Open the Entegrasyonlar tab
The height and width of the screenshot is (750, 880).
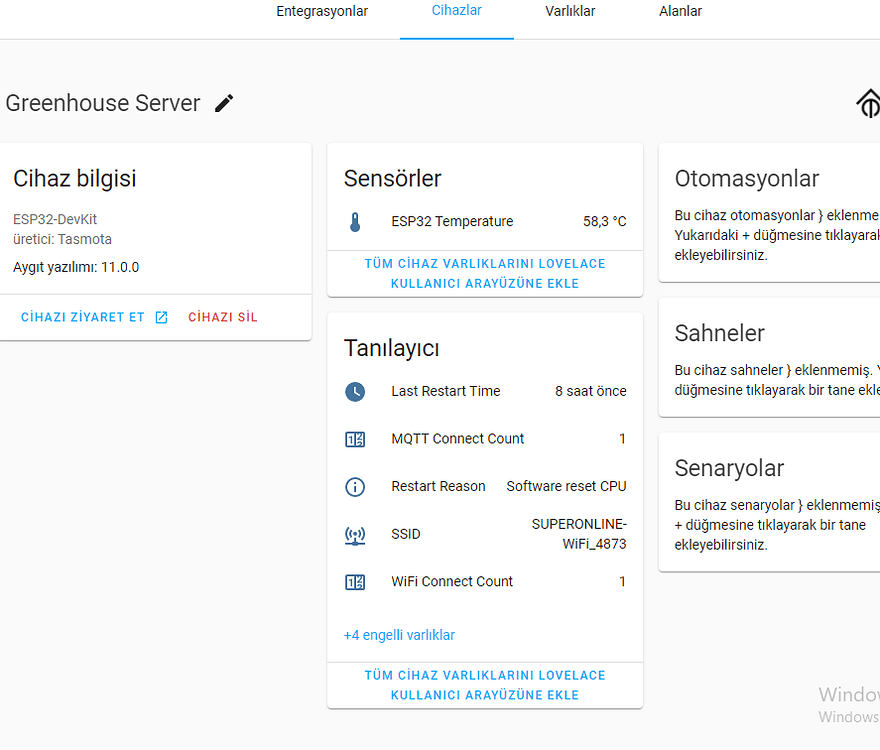pyautogui.click(x=322, y=11)
